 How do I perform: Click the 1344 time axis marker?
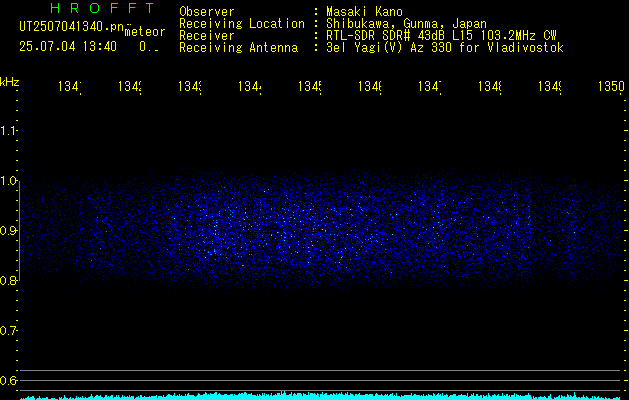250,87
